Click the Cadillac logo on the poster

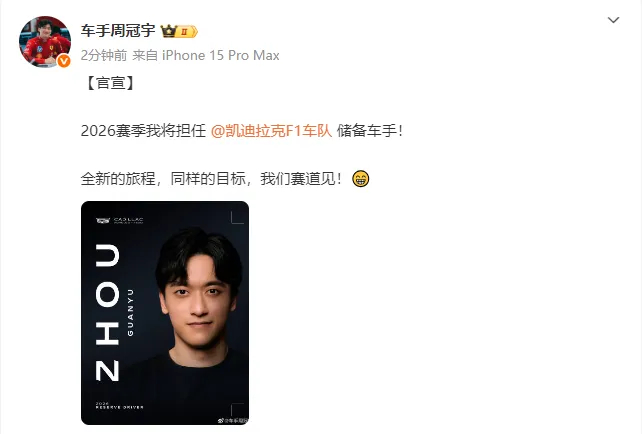119,221
